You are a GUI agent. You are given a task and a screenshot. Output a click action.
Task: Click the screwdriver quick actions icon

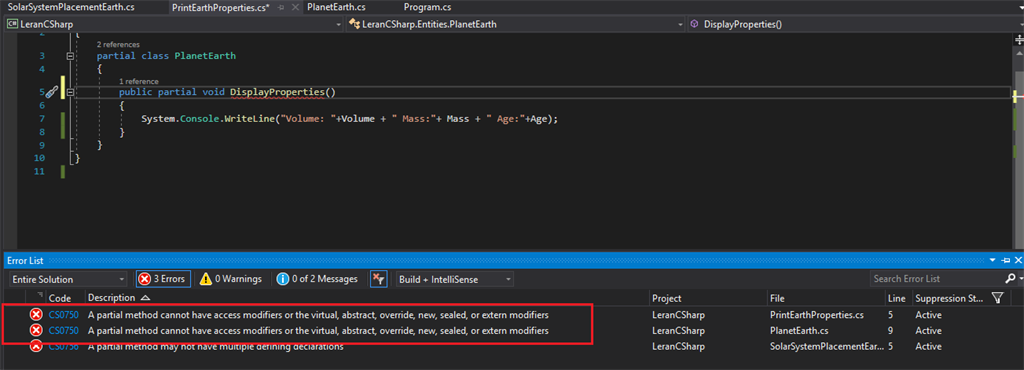[52, 92]
